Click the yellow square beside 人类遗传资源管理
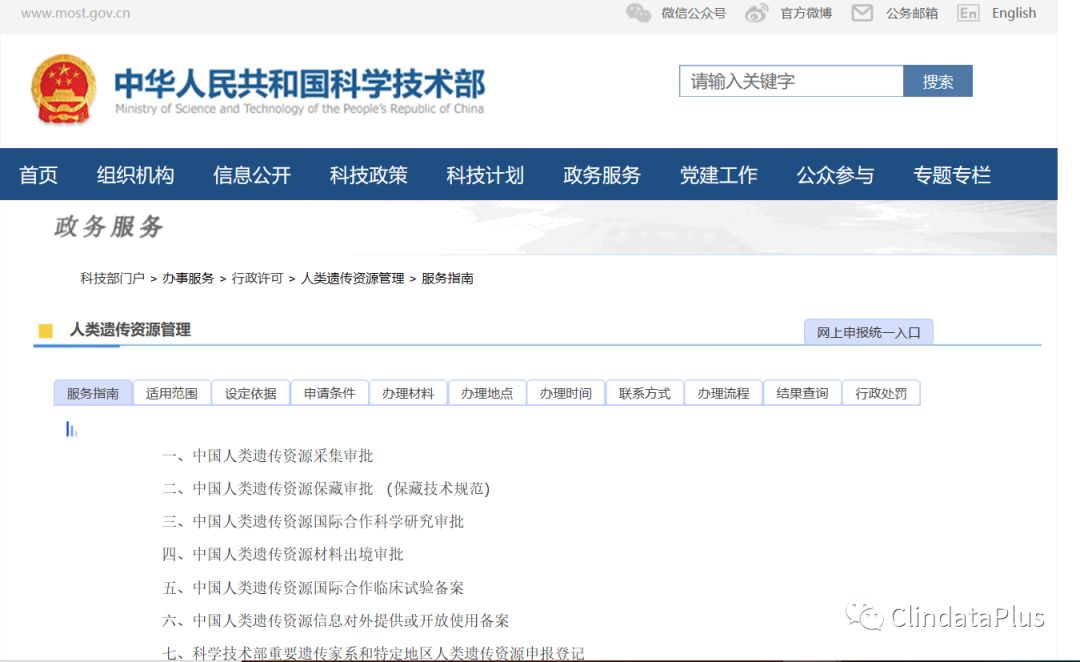 coord(45,331)
